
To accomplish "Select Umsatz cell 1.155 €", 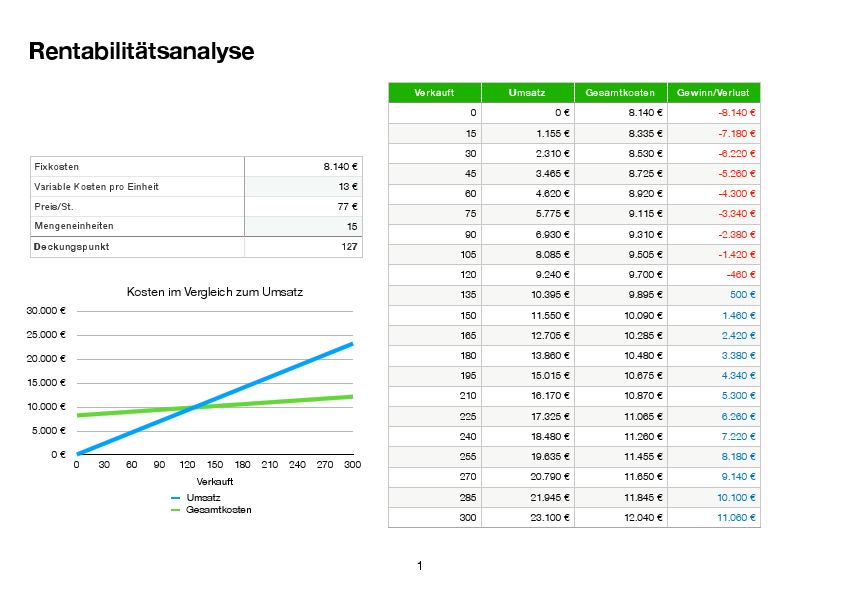I will (527, 133).
